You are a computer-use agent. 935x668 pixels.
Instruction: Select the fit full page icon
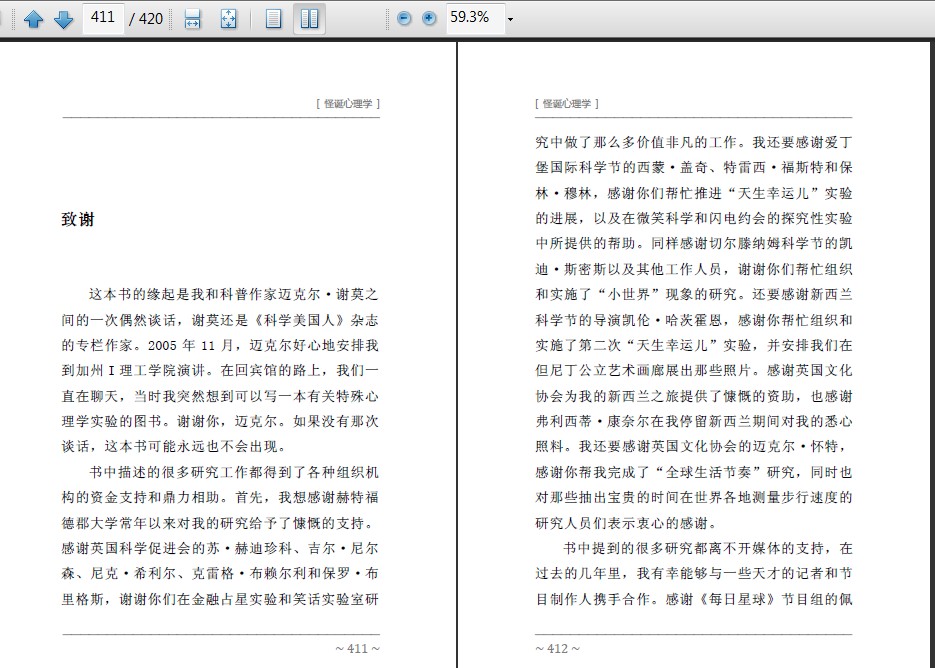coord(228,19)
